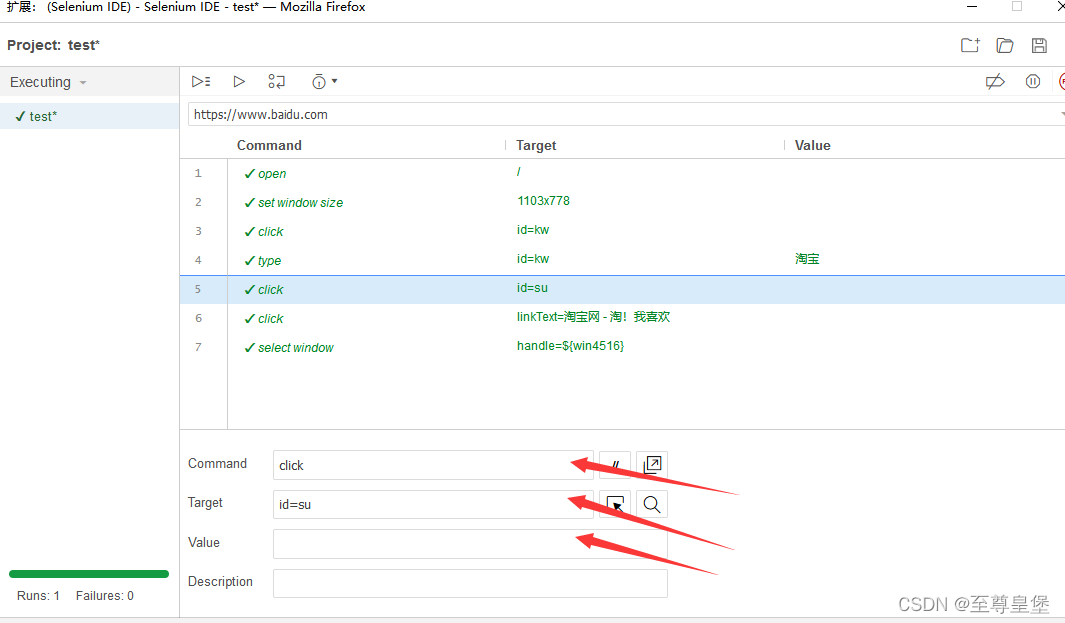The height and width of the screenshot is (623, 1065).
Task: Open project folder icon
Action: coord(1005,45)
